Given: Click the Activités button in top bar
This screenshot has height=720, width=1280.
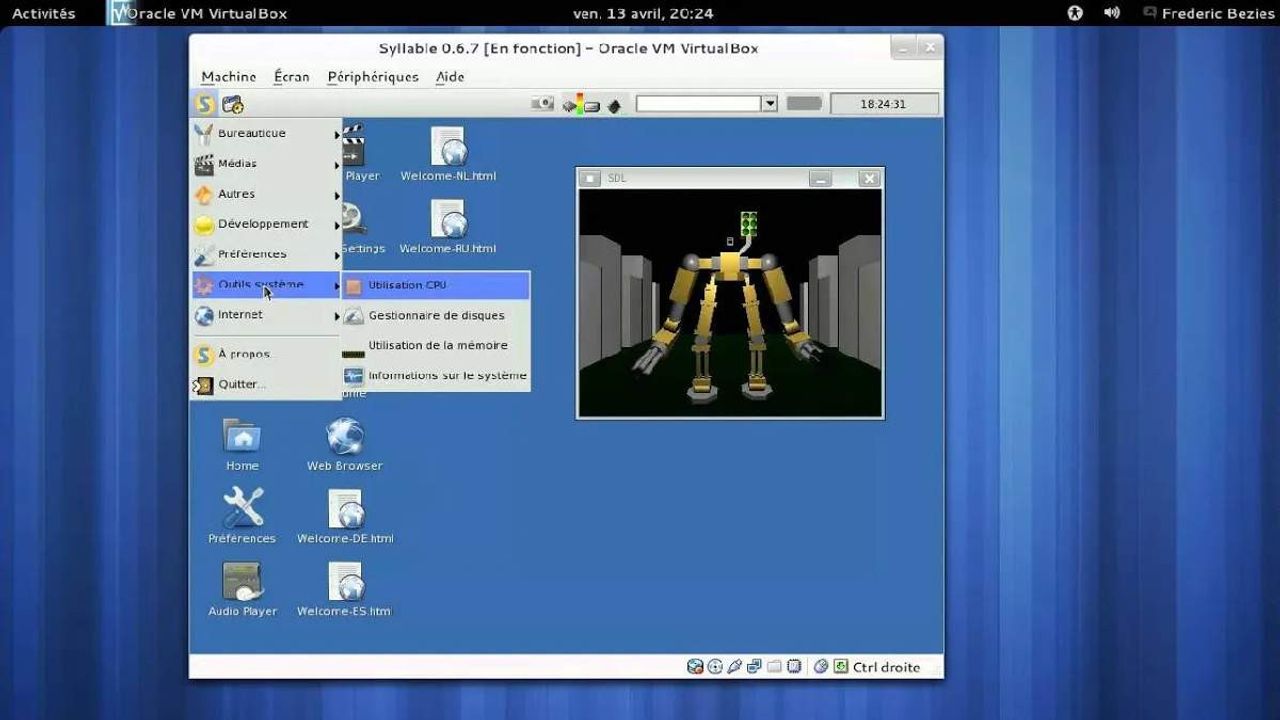Looking at the screenshot, I should pos(43,13).
